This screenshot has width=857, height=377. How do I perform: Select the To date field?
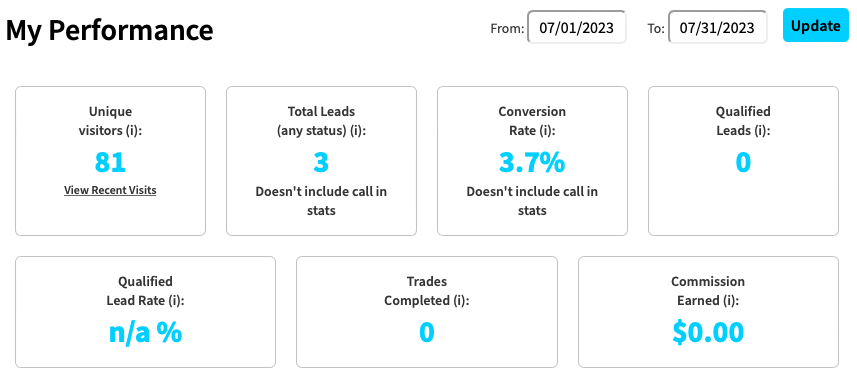[x=718, y=27]
